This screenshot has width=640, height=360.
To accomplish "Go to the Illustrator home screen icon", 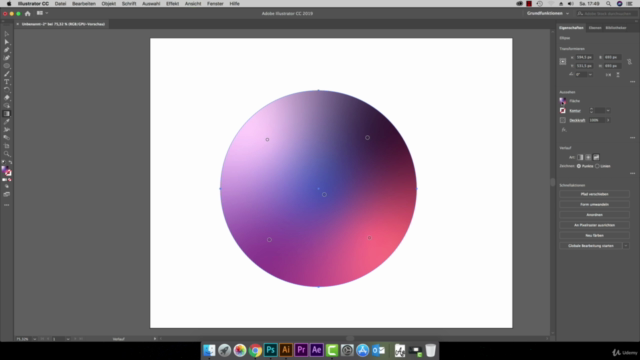I will [x=28, y=13].
